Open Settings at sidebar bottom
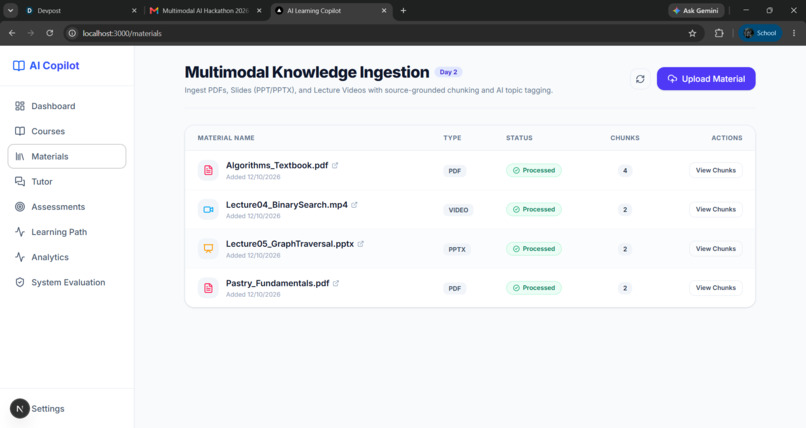806x428 pixels. (48, 408)
